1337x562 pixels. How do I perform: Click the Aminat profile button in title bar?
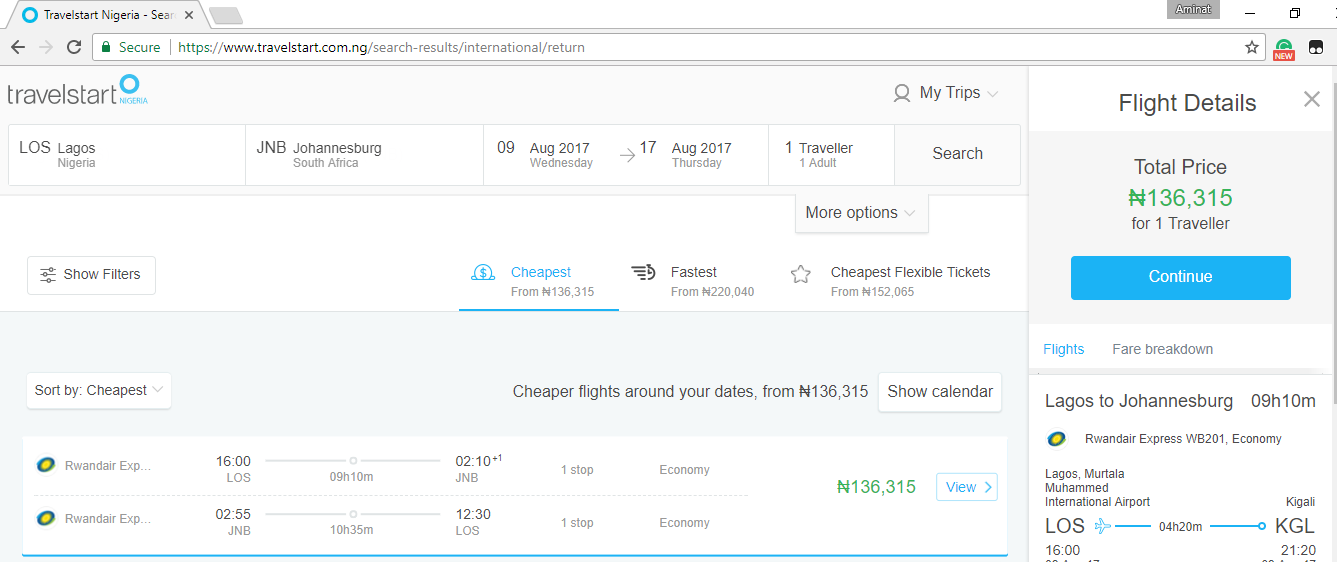[1193, 8]
